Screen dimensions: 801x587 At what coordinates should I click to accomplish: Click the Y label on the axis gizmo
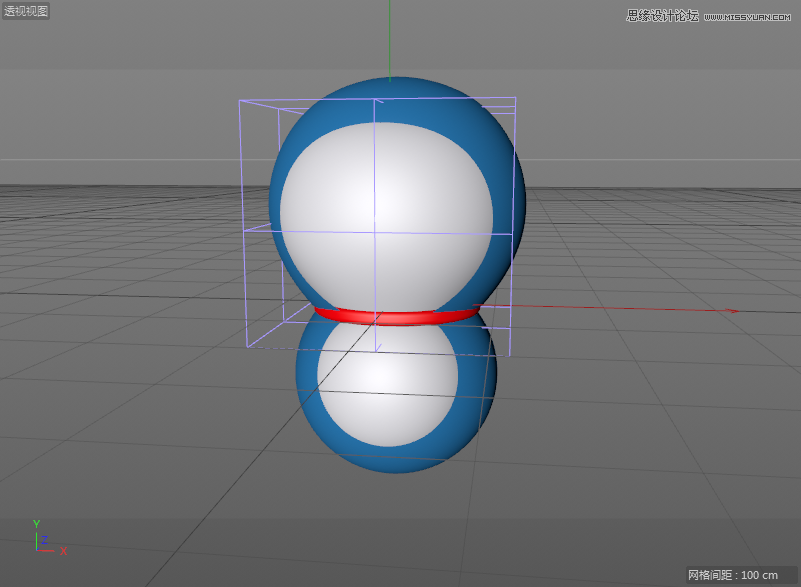[x=36, y=525]
